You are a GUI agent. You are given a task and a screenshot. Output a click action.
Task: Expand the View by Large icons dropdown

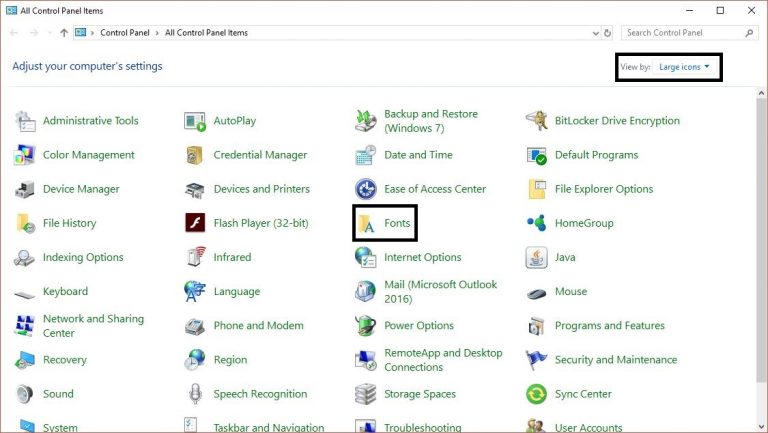[x=684, y=67]
